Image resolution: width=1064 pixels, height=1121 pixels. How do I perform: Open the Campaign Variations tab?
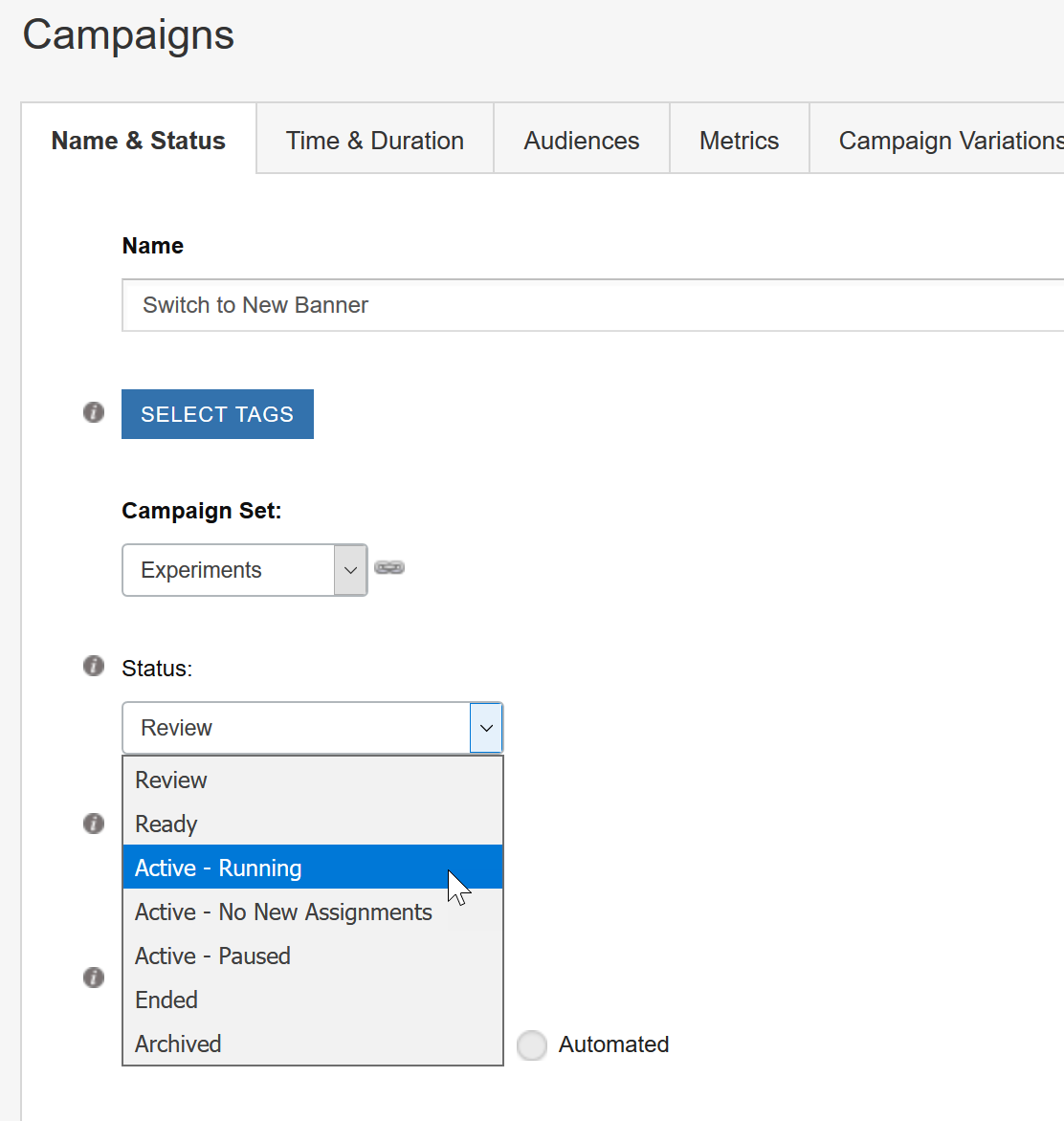pyautogui.click(x=947, y=140)
